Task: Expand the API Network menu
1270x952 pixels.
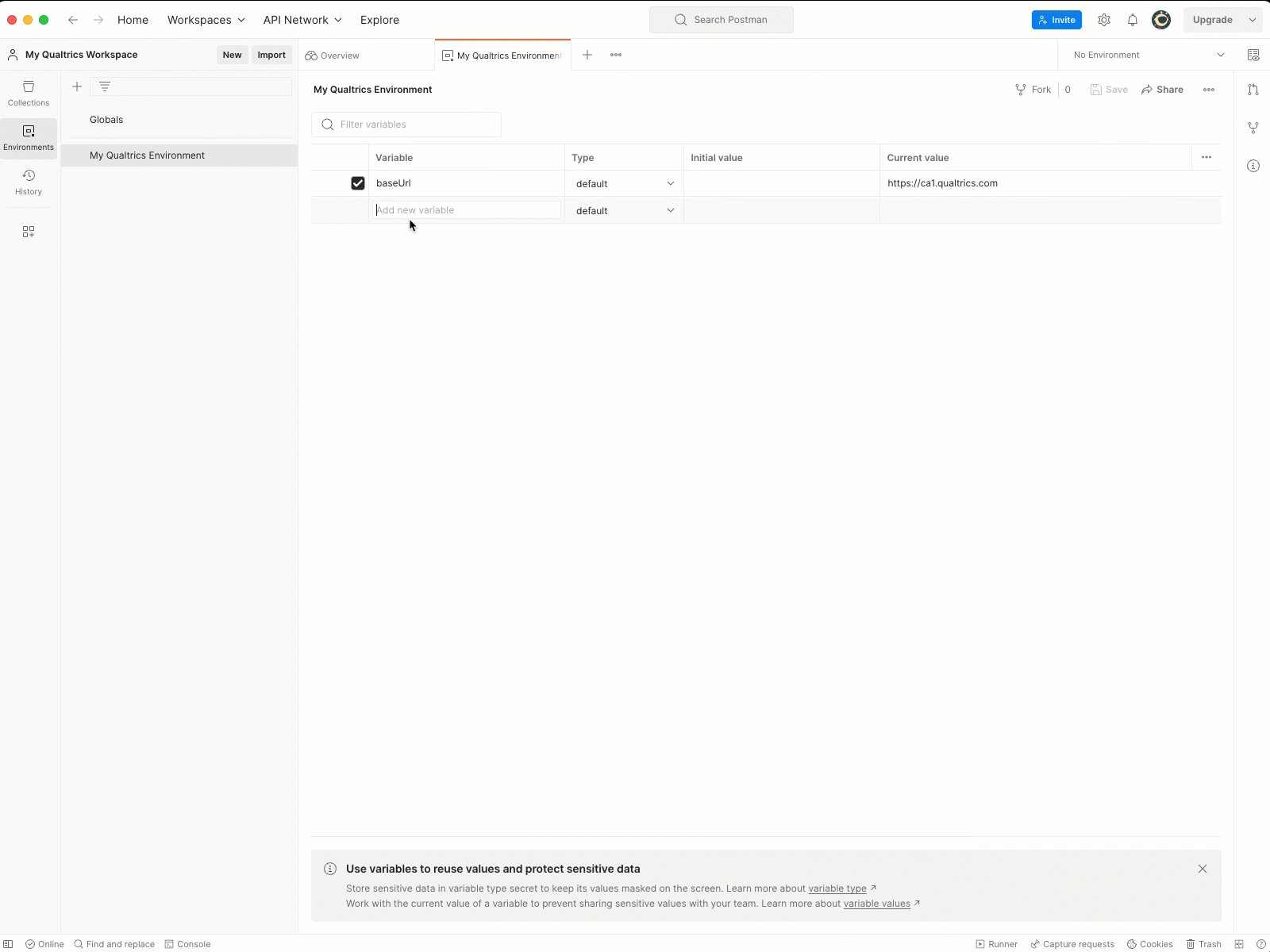Action: coord(302,20)
